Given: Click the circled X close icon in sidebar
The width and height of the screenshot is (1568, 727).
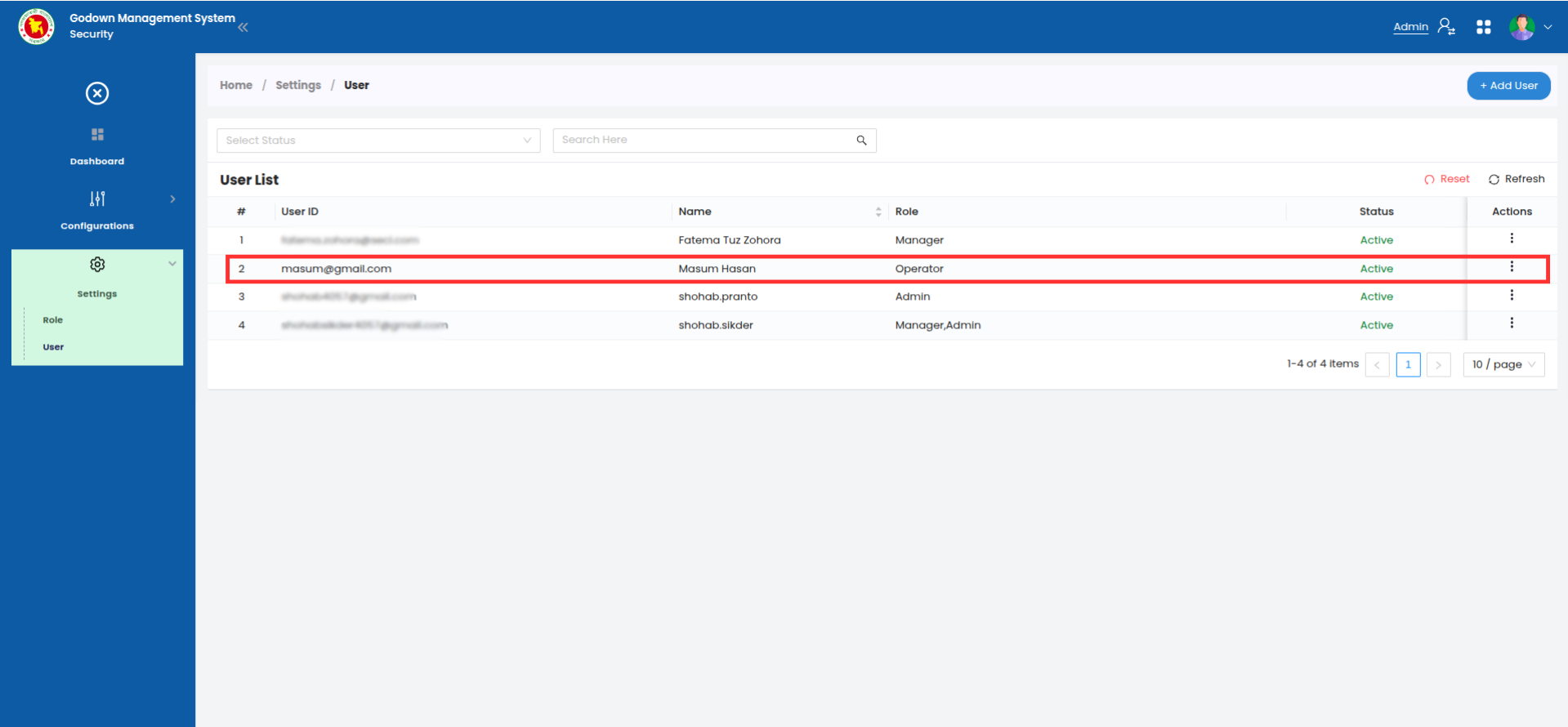Looking at the screenshot, I should [97, 93].
